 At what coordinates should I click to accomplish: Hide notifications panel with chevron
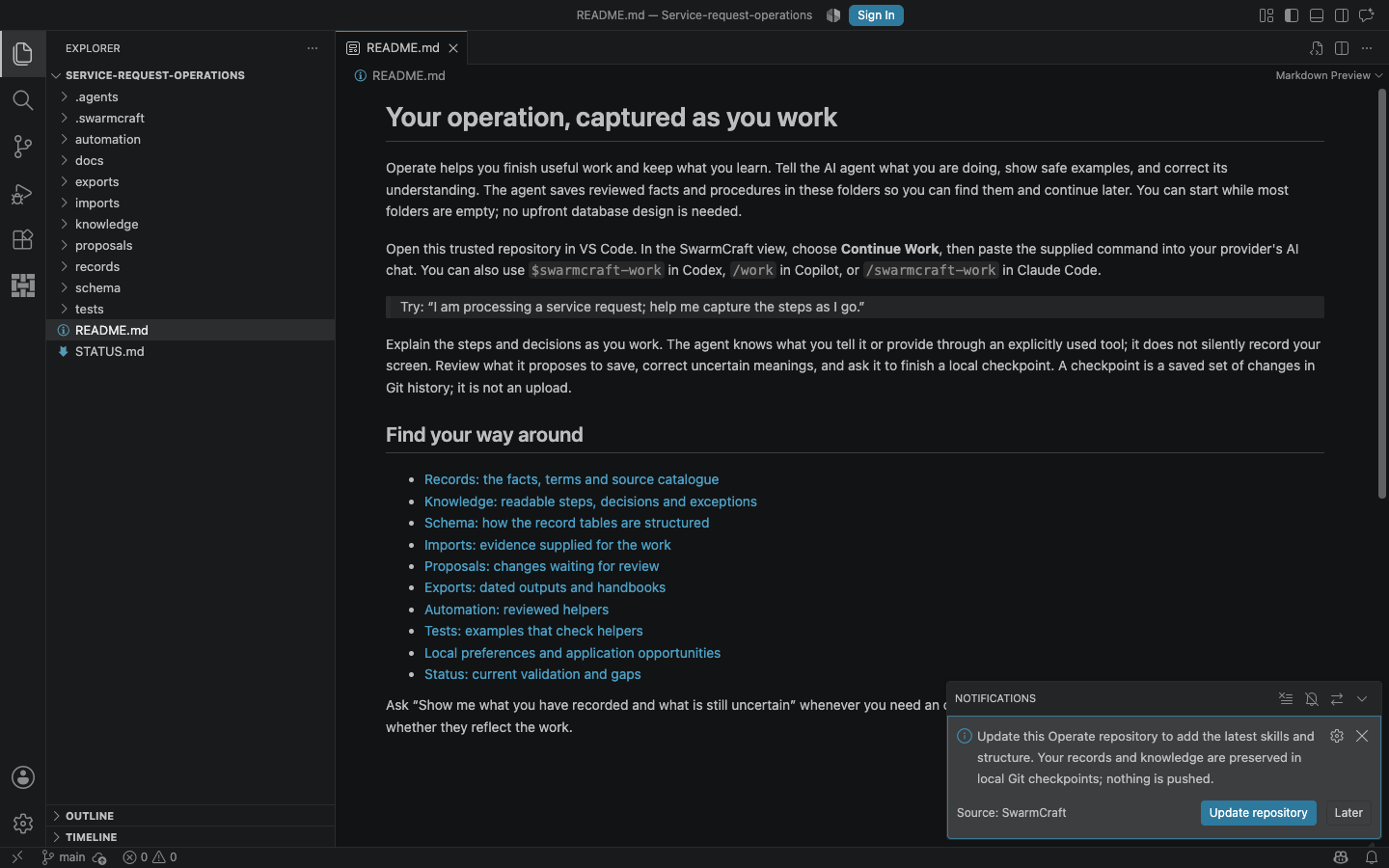[1362, 698]
